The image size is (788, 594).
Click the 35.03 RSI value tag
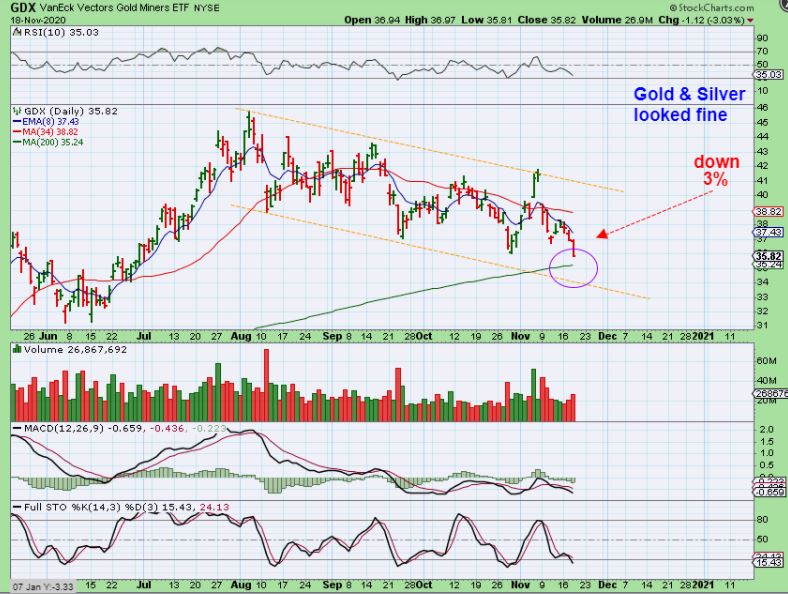(768, 75)
